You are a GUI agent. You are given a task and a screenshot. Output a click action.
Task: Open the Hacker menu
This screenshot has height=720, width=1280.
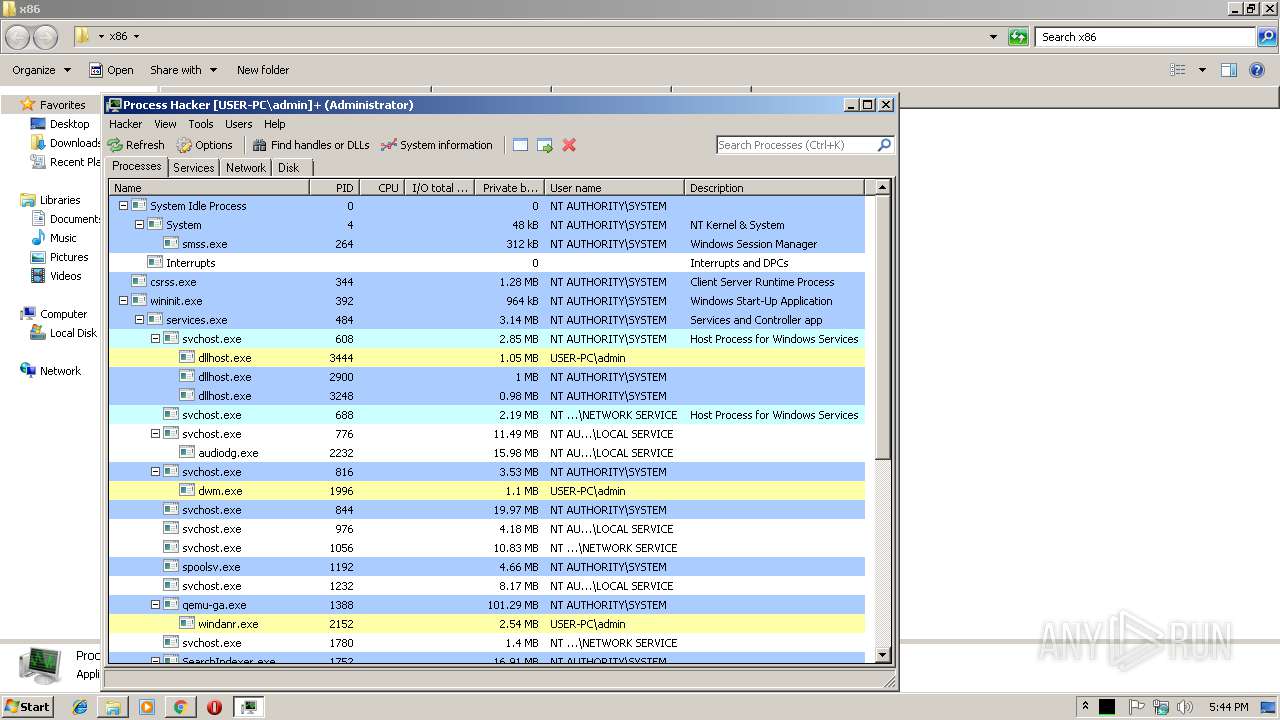(125, 124)
